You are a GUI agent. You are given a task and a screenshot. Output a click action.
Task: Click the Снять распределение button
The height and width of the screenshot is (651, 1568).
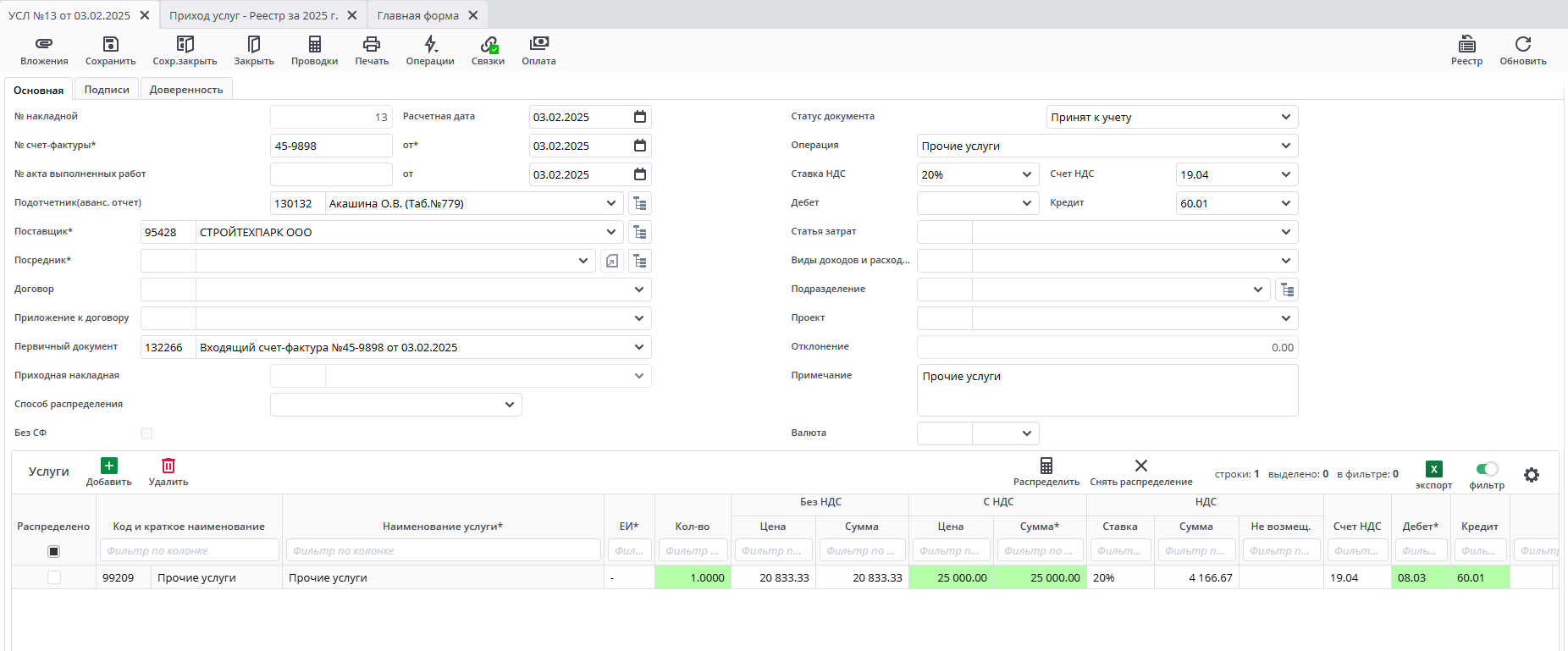1140,472
